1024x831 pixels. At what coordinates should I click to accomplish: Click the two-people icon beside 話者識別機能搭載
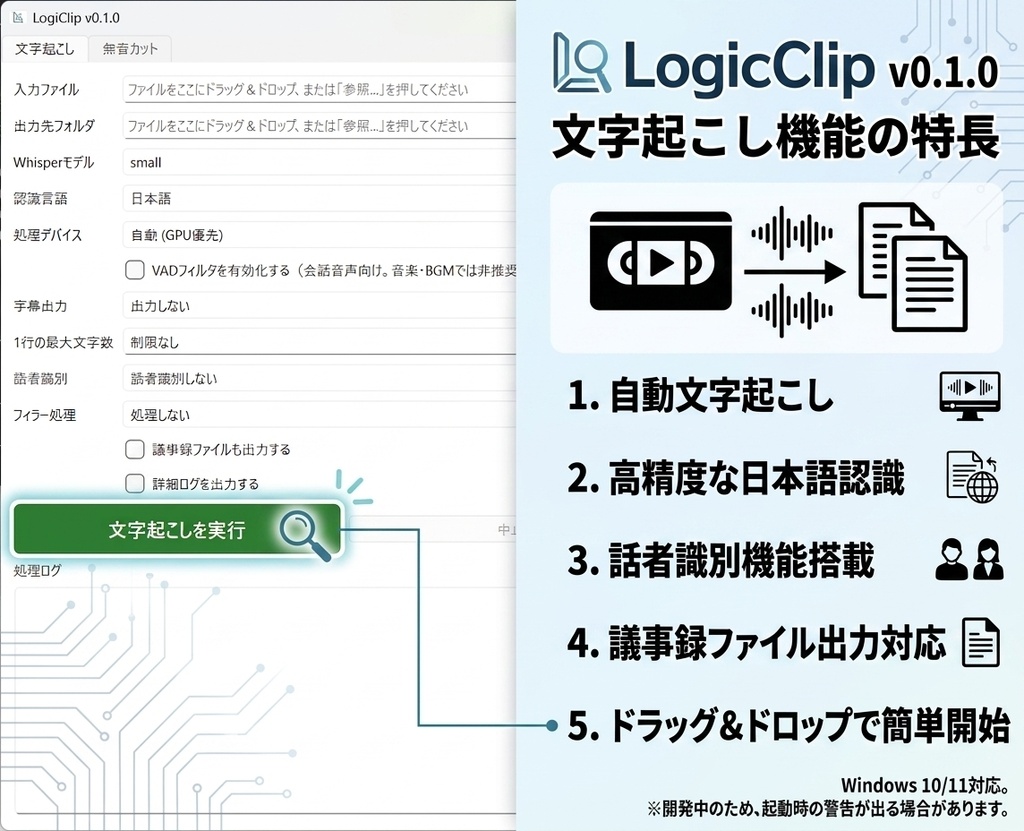point(969,559)
